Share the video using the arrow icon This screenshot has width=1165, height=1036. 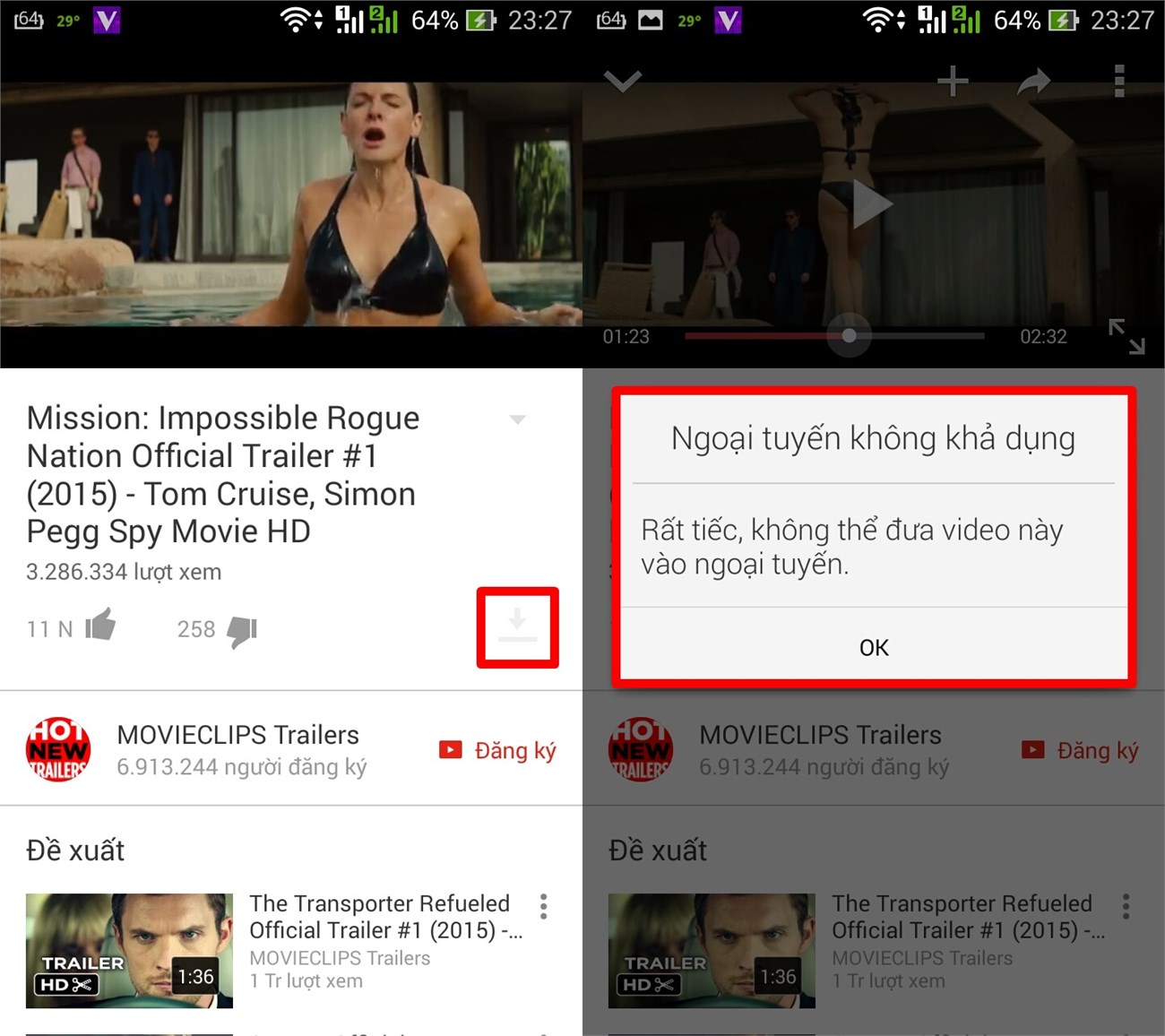(1034, 82)
